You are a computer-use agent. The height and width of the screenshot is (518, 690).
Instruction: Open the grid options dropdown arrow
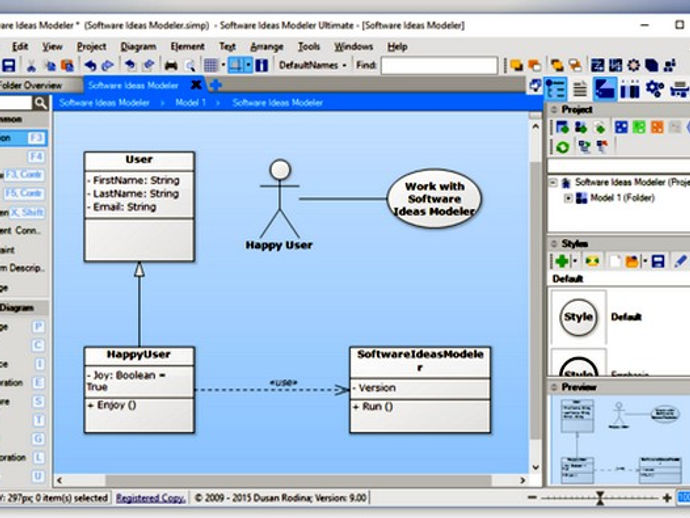pyautogui.click(x=223, y=66)
